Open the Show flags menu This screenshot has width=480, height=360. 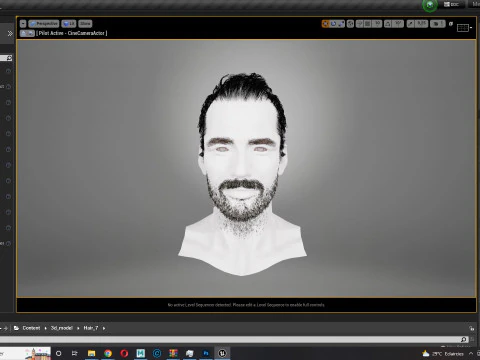click(85, 24)
